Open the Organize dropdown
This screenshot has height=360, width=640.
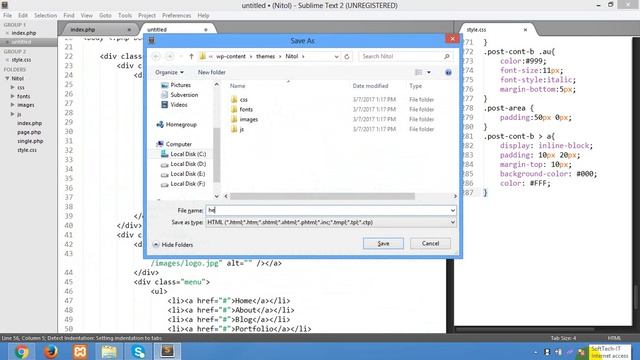(x=169, y=72)
